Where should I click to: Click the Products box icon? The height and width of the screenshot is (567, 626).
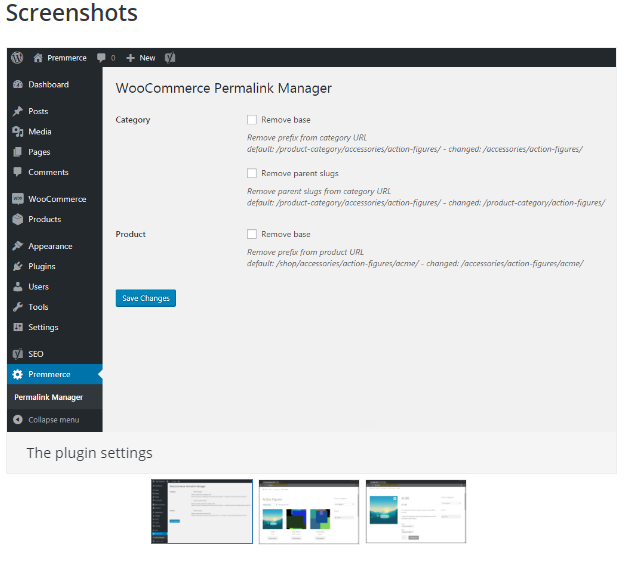[18, 219]
